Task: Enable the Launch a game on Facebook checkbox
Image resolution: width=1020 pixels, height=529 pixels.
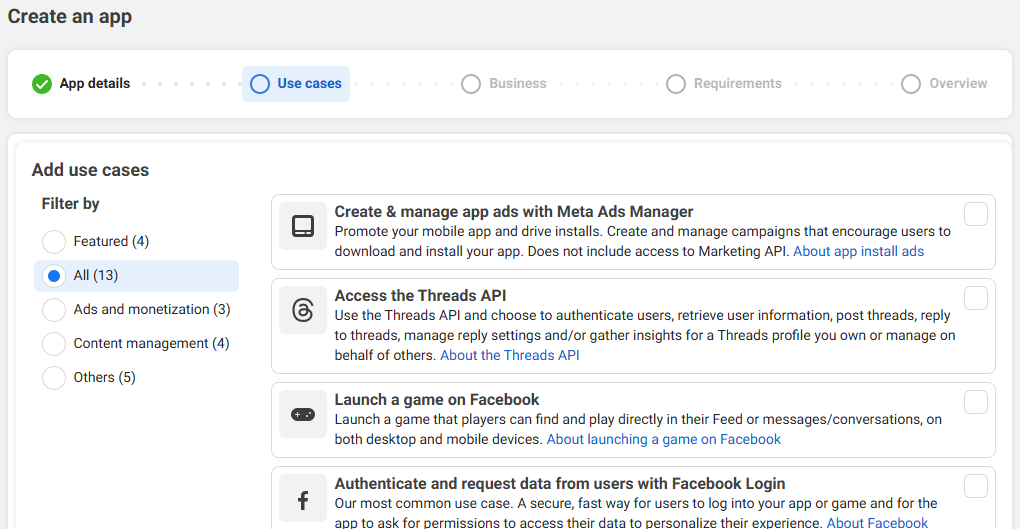Action: pos(975,402)
